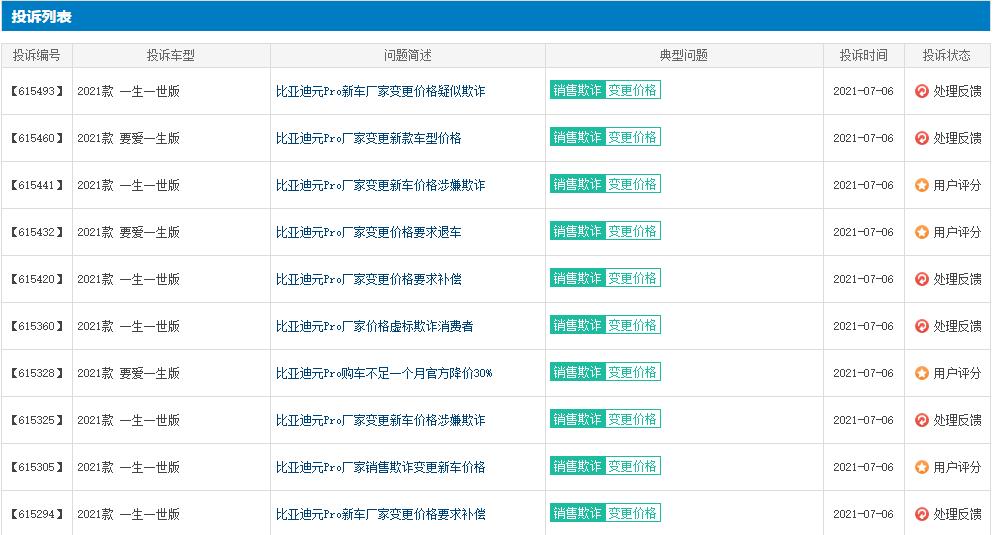Image resolution: width=993 pixels, height=535 pixels.
Task: Click 变更价格 tag in row 615432
Action: coord(633,231)
